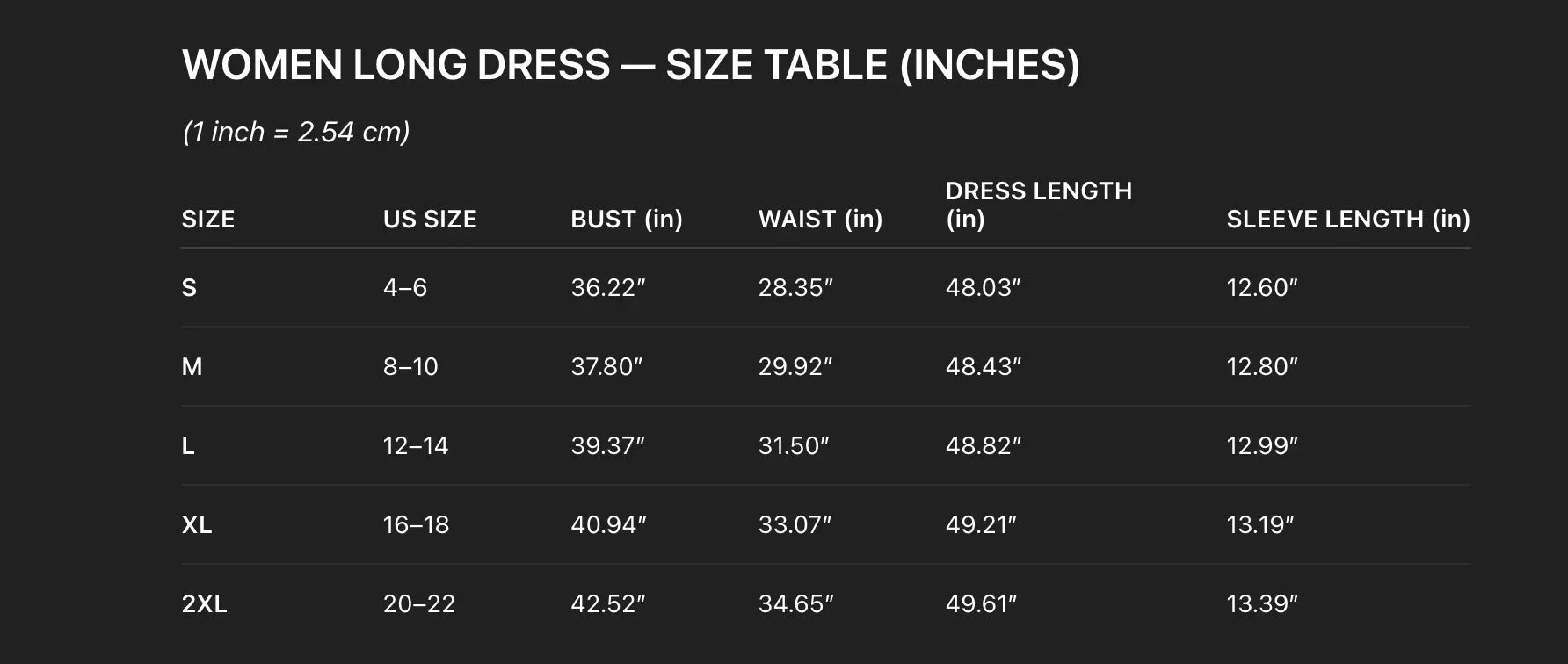The width and height of the screenshot is (1568, 664).
Task: Click the WAIST (in) column header
Action: (820, 219)
